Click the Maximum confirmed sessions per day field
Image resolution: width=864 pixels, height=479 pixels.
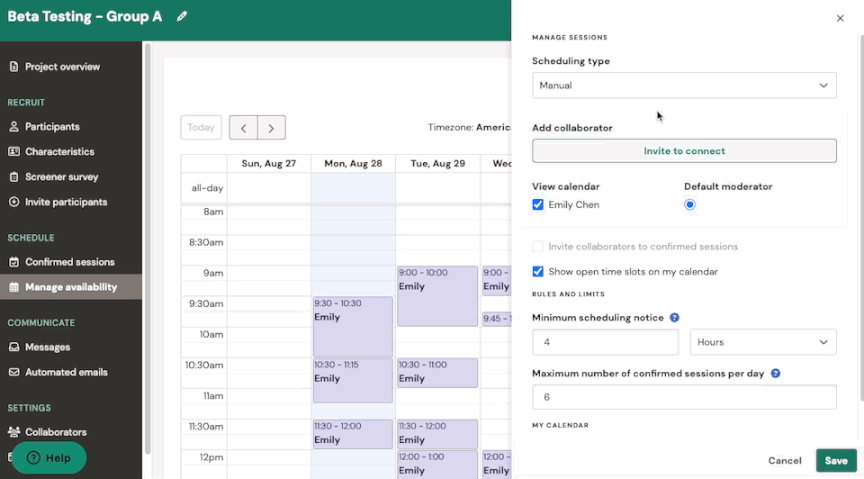pos(684,397)
